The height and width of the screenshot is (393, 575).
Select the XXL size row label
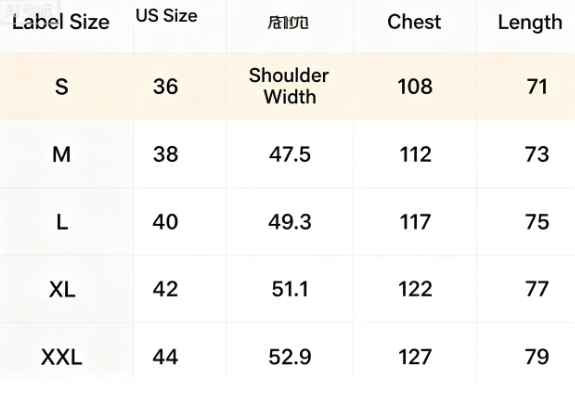coord(61,357)
